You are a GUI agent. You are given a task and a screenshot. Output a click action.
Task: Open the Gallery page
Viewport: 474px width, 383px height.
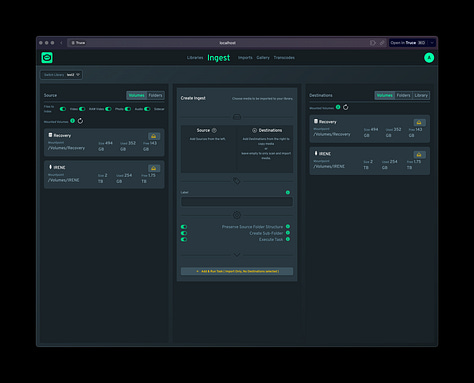point(263,58)
